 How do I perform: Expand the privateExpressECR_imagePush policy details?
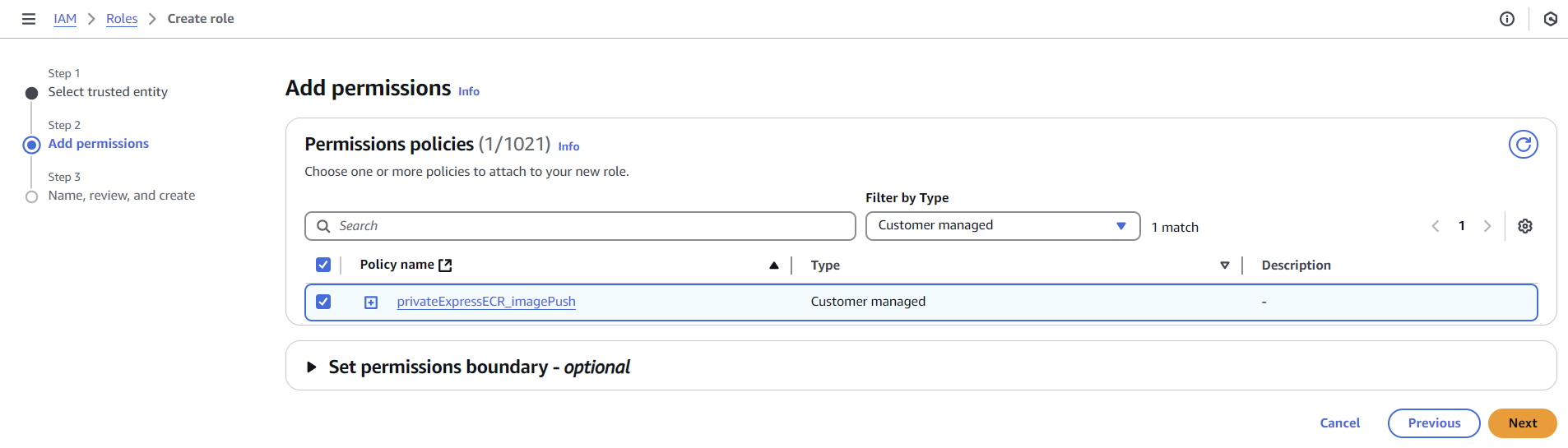point(371,303)
